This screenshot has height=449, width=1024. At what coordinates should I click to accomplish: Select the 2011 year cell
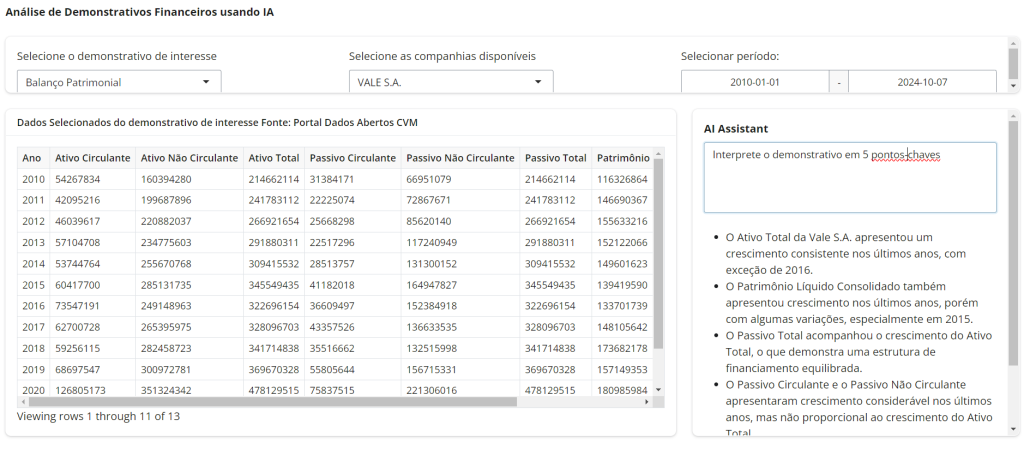tap(31, 200)
